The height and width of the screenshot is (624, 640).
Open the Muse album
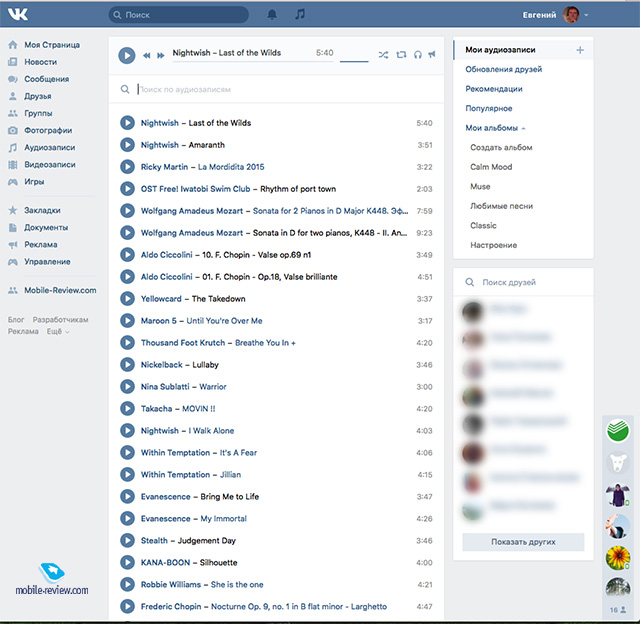point(480,187)
